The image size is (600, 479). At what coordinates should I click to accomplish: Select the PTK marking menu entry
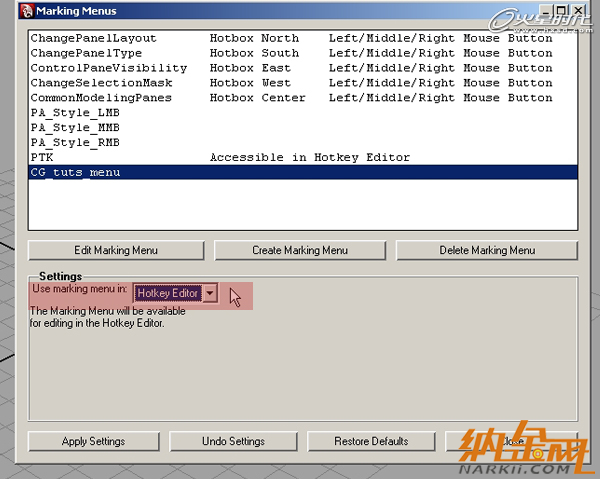click(x=42, y=158)
